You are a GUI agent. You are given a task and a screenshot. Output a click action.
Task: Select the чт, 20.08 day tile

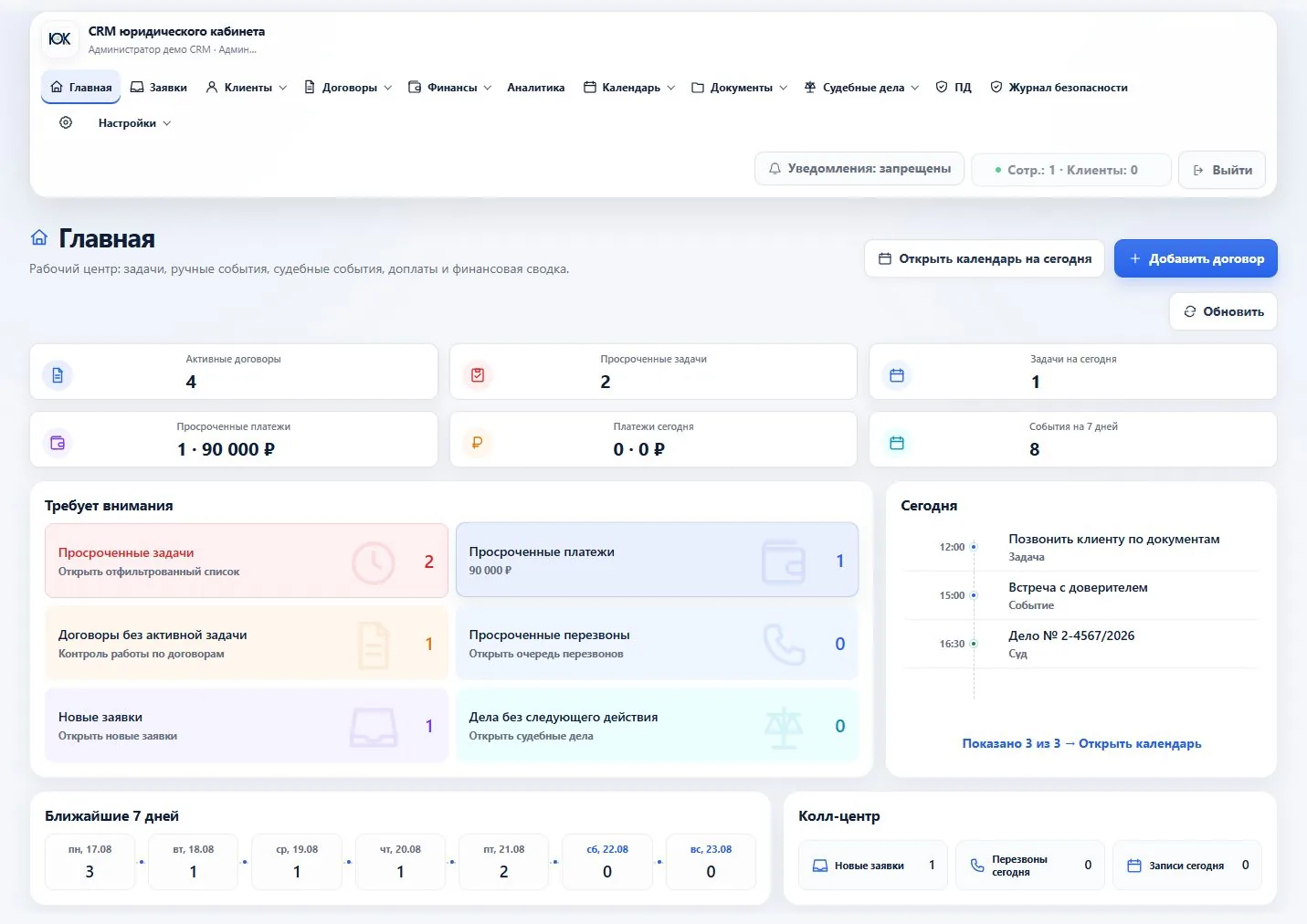400,861
